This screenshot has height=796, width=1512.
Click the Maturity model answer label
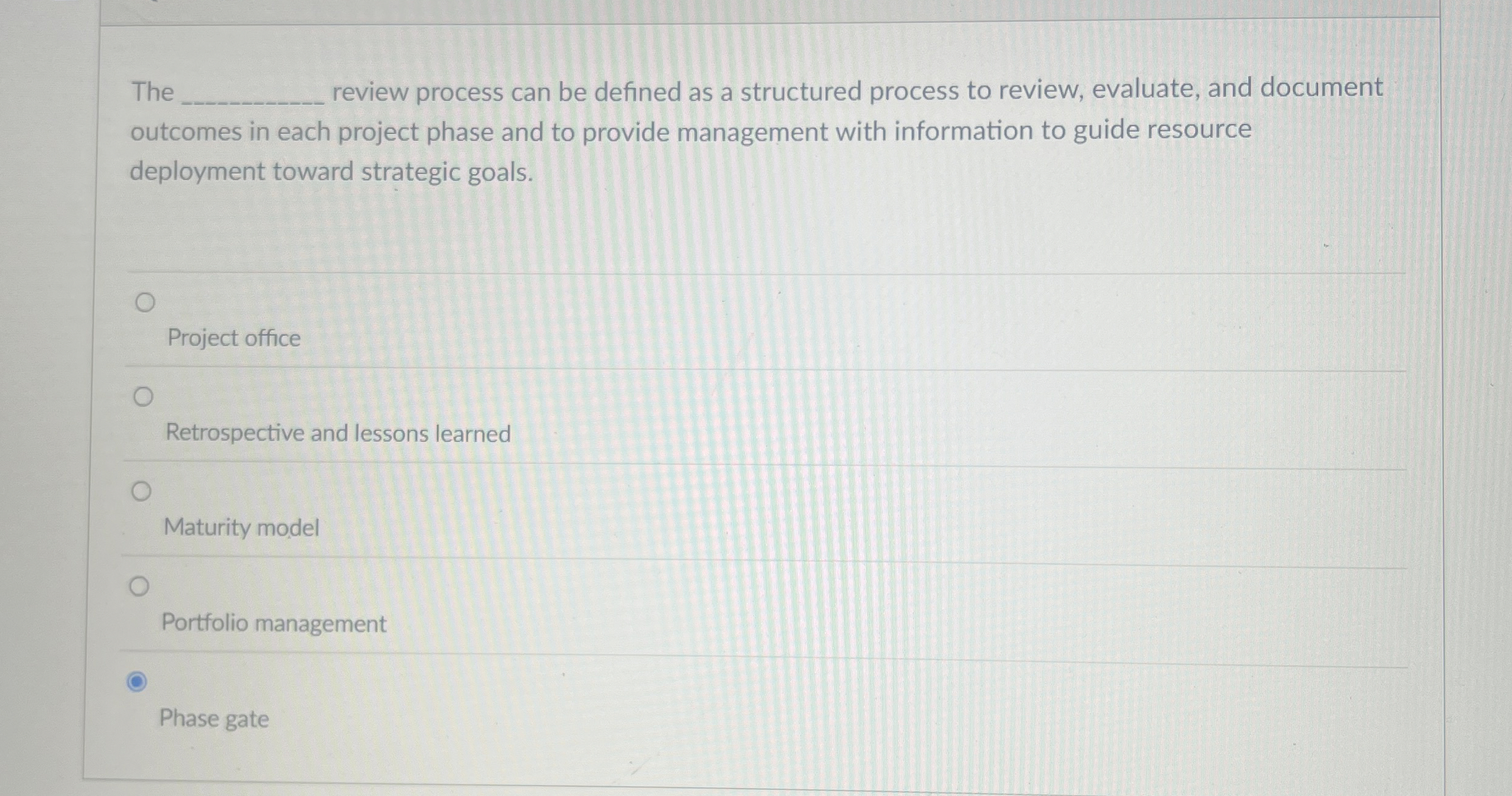tap(241, 527)
